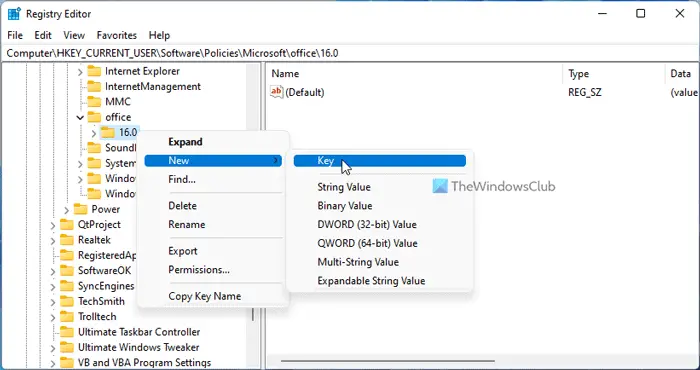
Task: Expand the 16.0 key node arrow
Action: (x=94, y=133)
